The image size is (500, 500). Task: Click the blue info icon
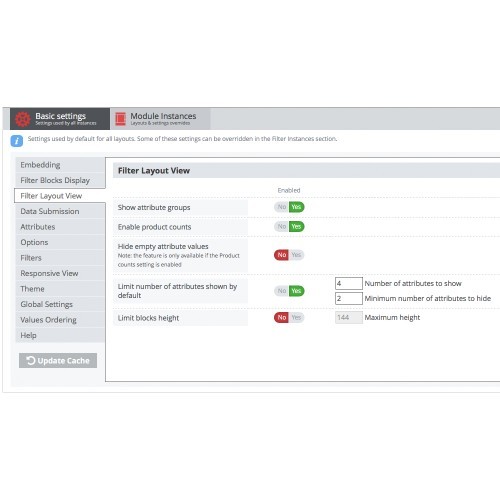(x=17, y=141)
